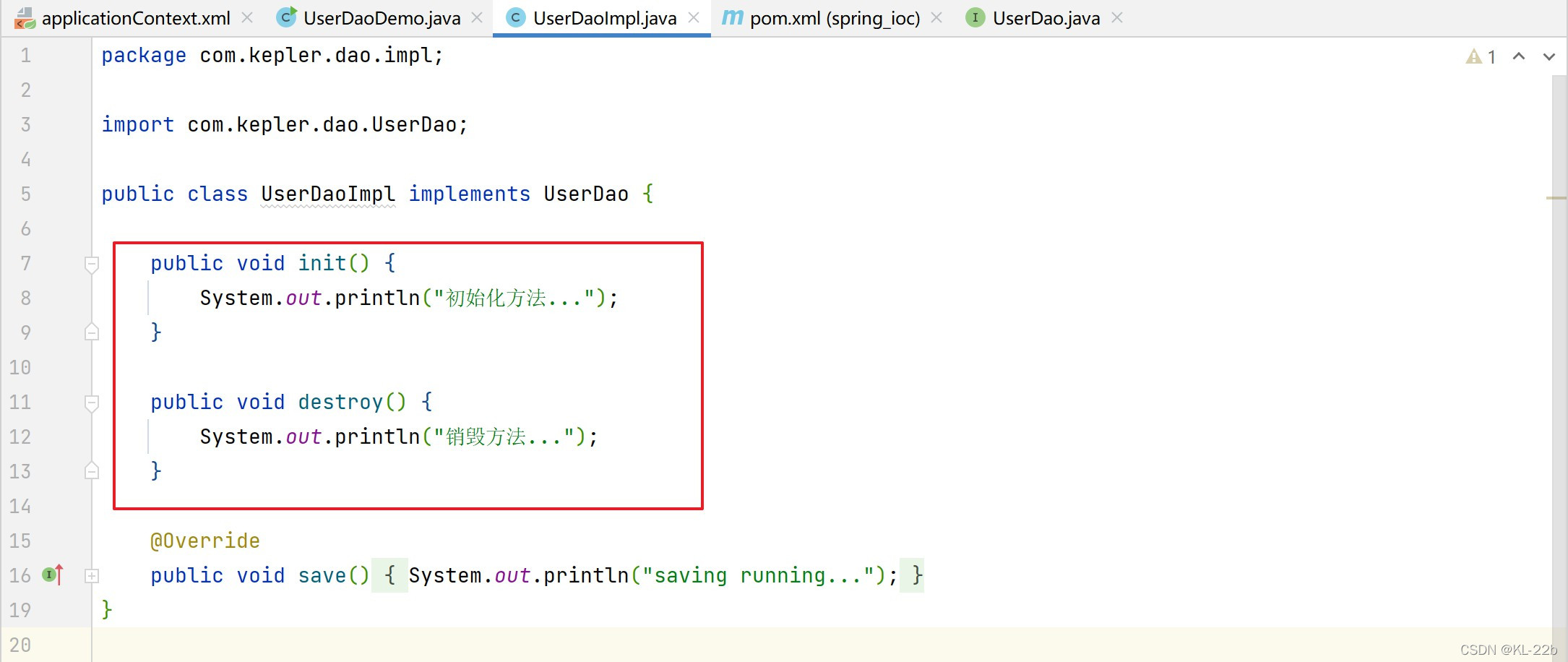Expand the folded save() method on line 16
The width and height of the screenshot is (1568, 662).
point(92,576)
